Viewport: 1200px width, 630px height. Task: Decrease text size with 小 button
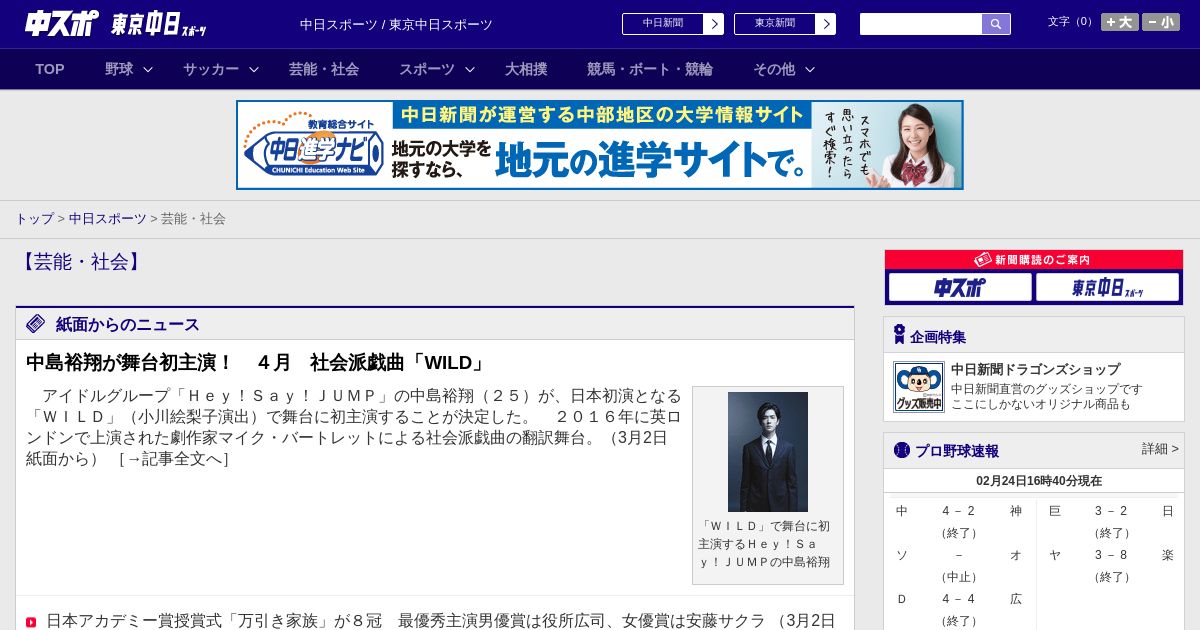click(x=1161, y=22)
